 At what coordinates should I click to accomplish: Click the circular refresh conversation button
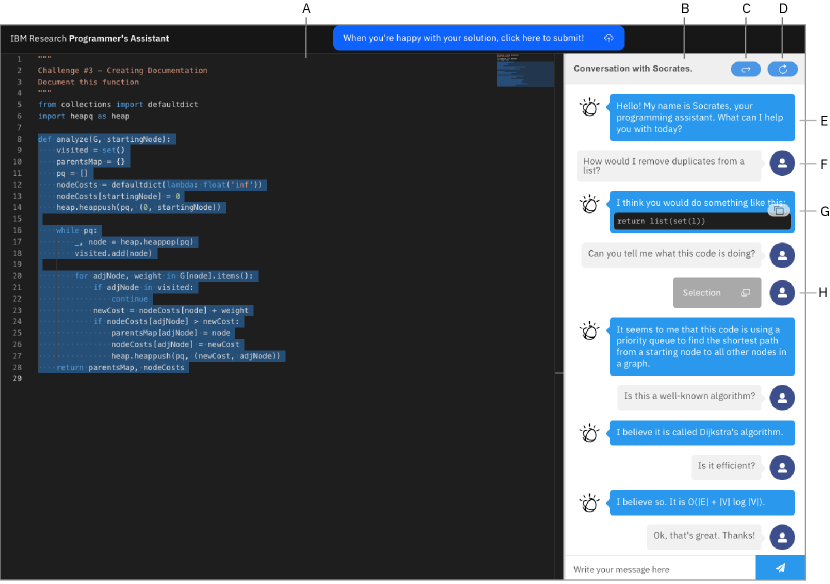(782, 69)
